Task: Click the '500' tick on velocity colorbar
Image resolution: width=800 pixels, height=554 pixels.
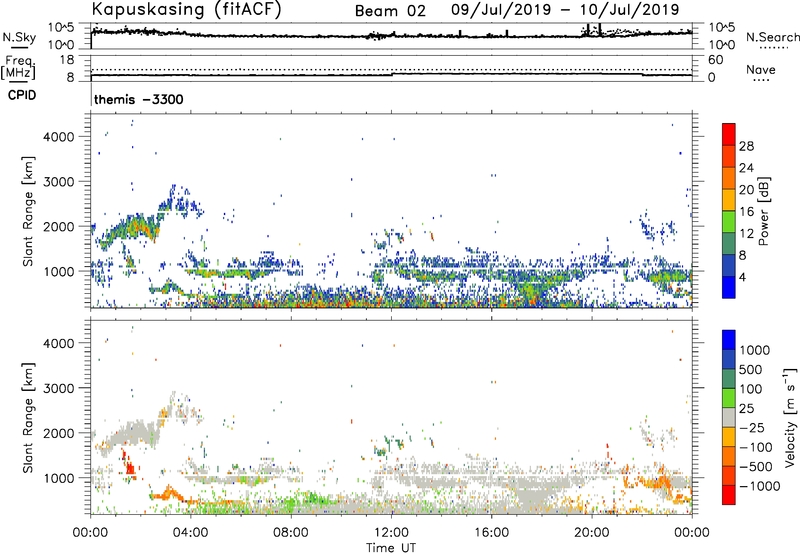Action: (751, 370)
